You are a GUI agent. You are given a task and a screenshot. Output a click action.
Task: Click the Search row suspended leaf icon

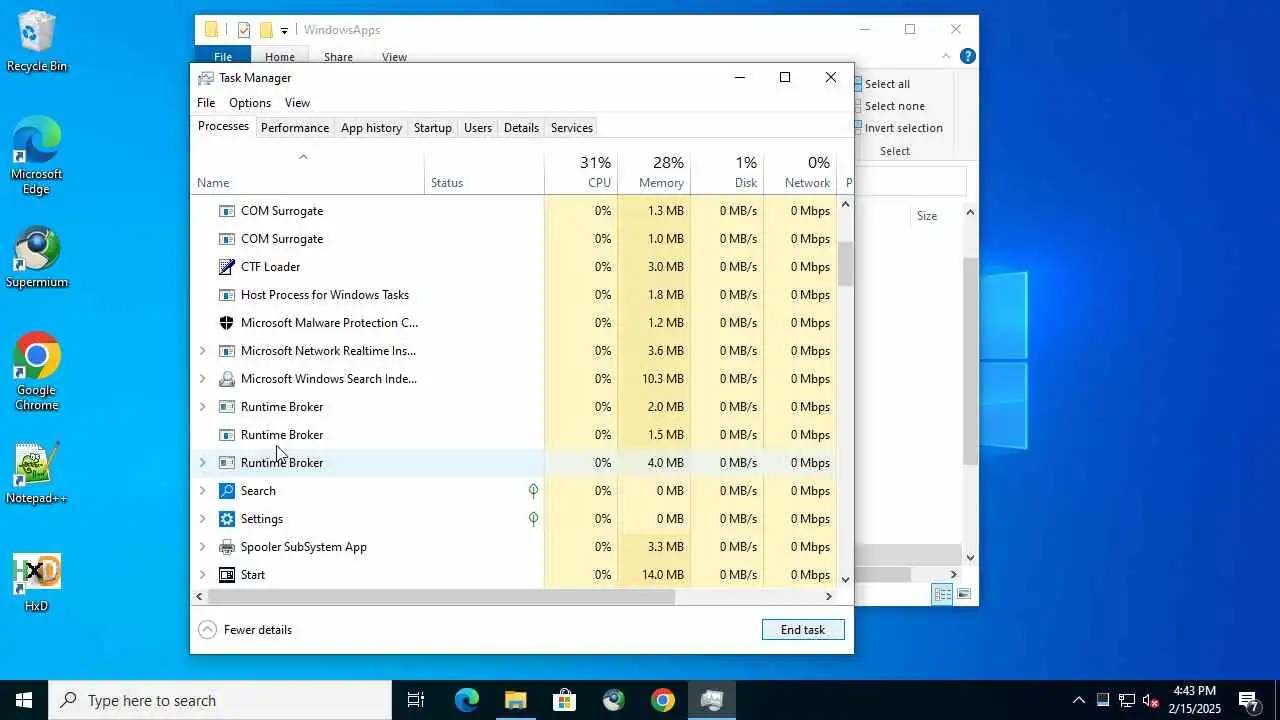pos(533,491)
